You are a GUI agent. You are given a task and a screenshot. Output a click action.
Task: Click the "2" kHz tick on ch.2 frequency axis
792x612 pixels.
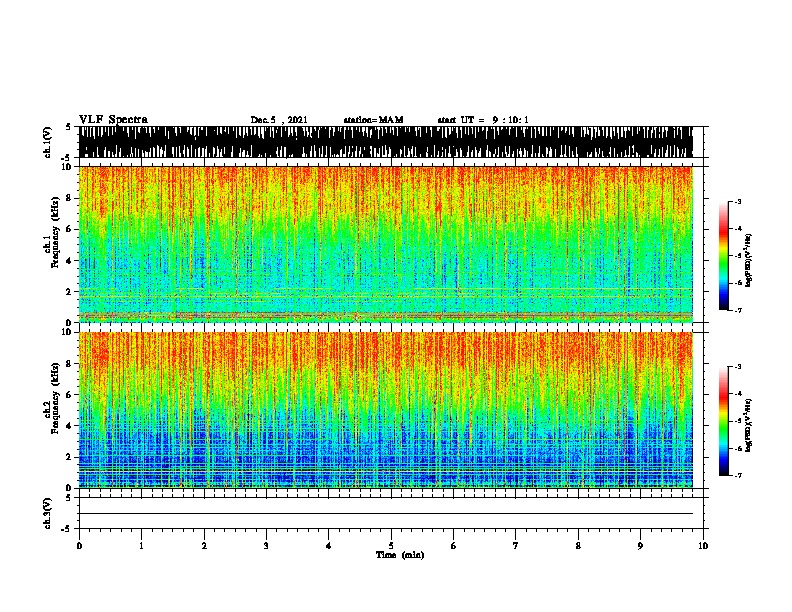69,457
